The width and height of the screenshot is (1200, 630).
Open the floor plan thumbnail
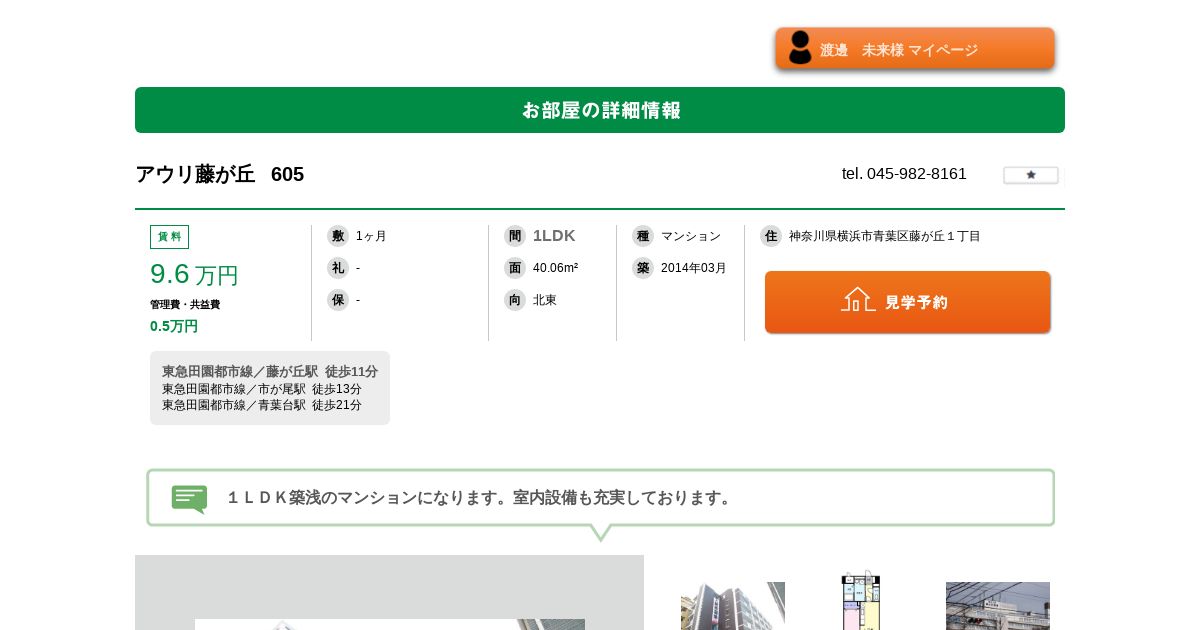tap(861, 600)
